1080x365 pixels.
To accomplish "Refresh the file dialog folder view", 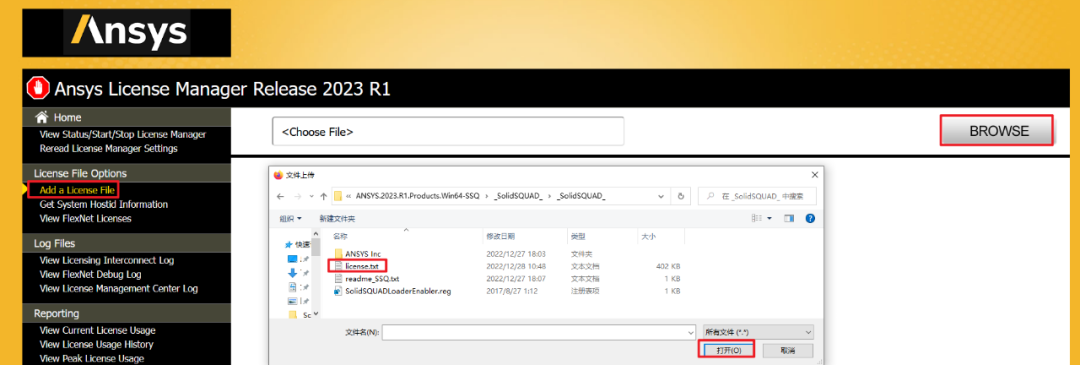I will 681,196.
